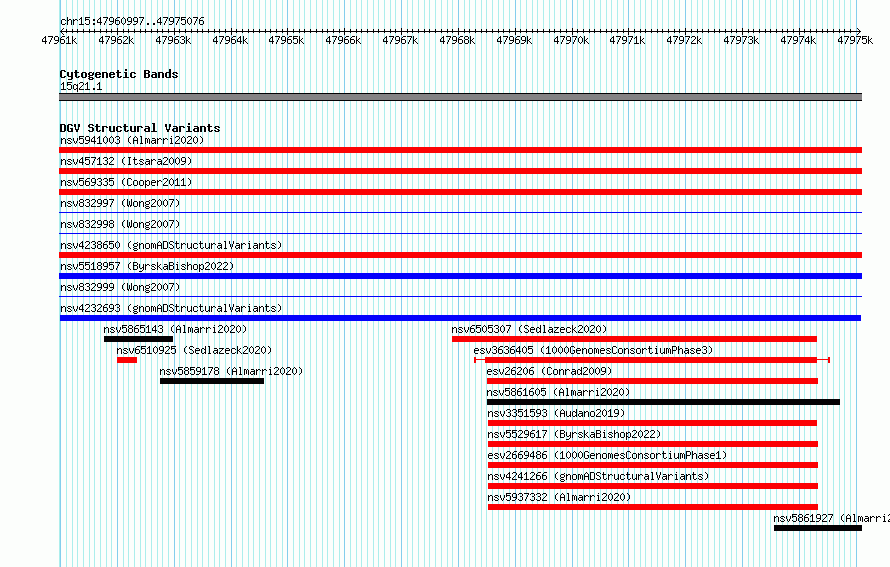Viewport: 890px width, 567px height.
Task: Click the esv3636405 (1000GenomesConsortiumPhase3) label
Action: tap(593, 350)
